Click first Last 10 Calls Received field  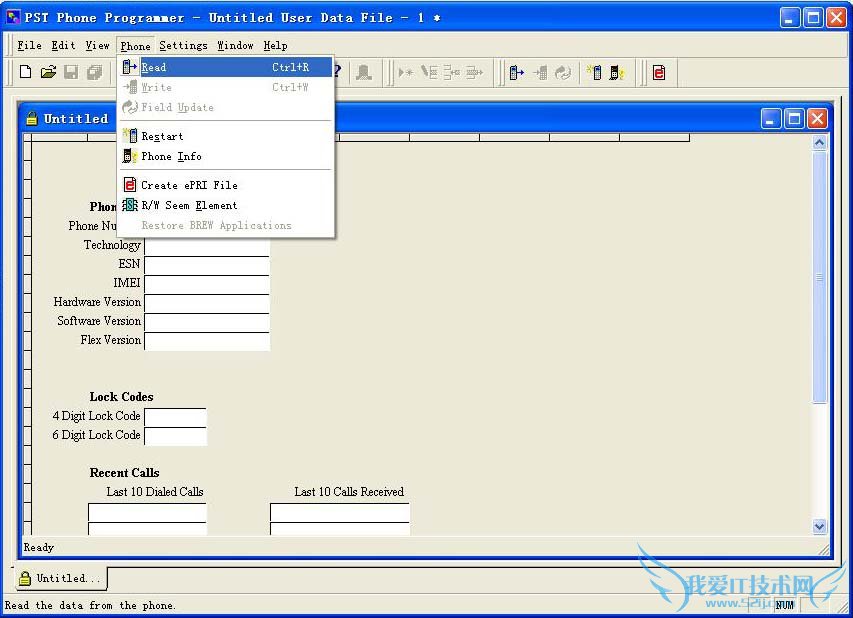(340, 512)
